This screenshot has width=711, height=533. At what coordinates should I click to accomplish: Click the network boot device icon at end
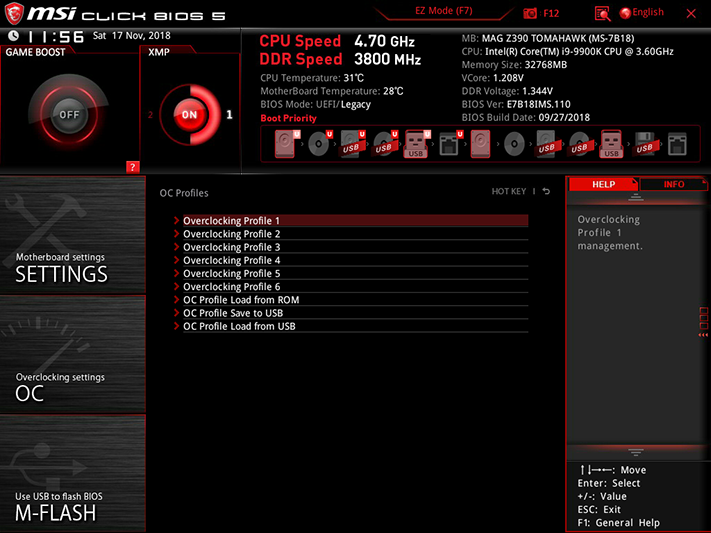pos(677,144)
